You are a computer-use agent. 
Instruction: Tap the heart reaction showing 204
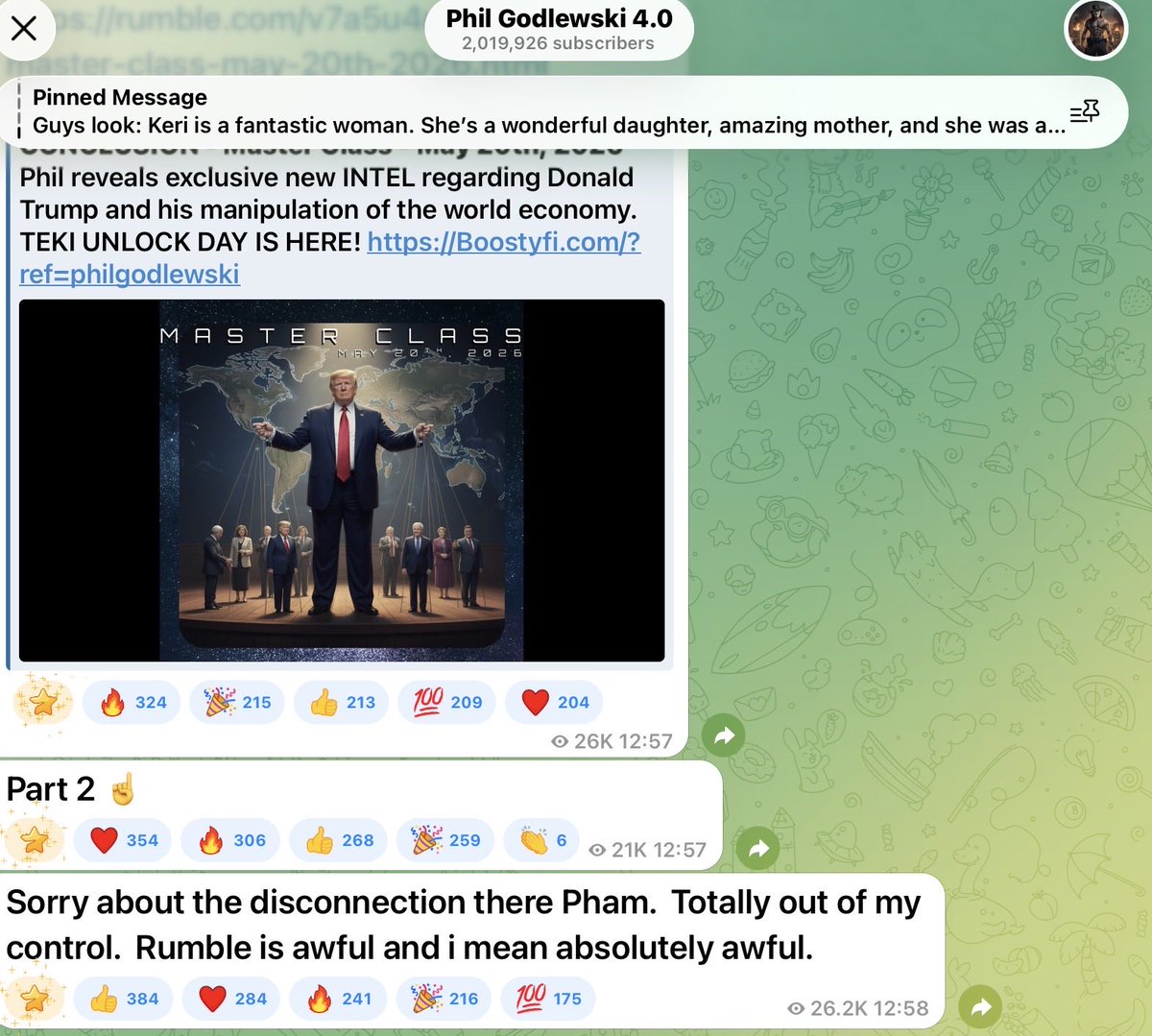point(554,702)
